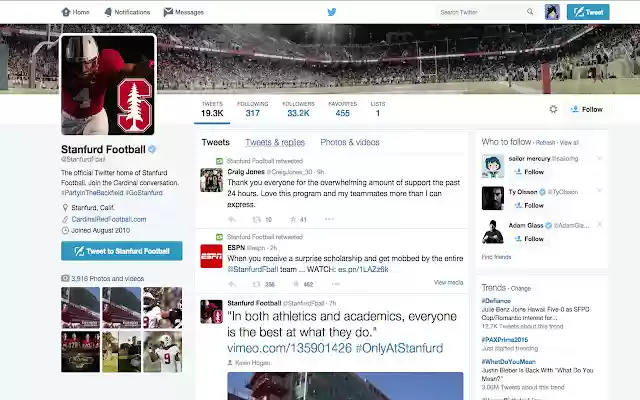Follow Ty Olsson from suggestions

(531, 205)
